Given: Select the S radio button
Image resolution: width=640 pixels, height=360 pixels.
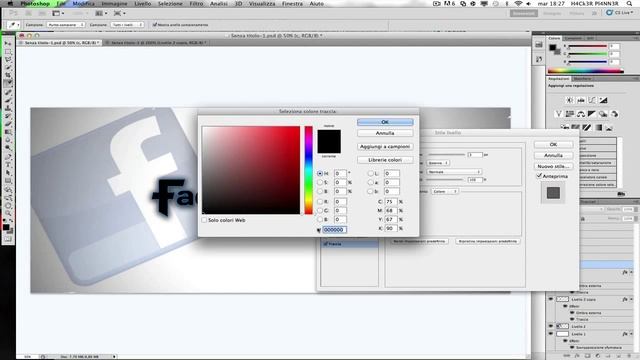Looking at the screenshot, I should [x=320, y=182].
